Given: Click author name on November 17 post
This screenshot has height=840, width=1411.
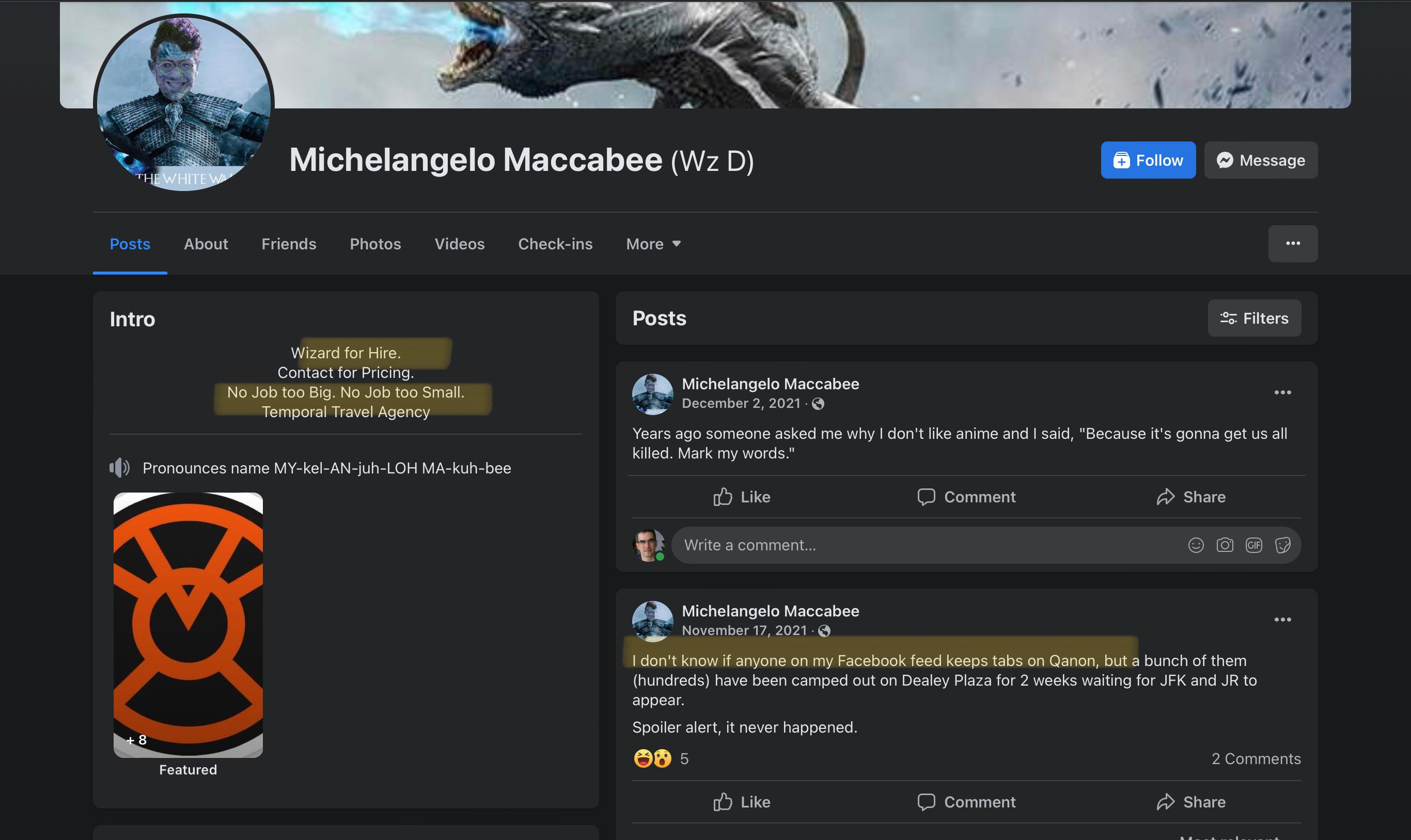Looking at the screenshot, I should click(770, 611).
